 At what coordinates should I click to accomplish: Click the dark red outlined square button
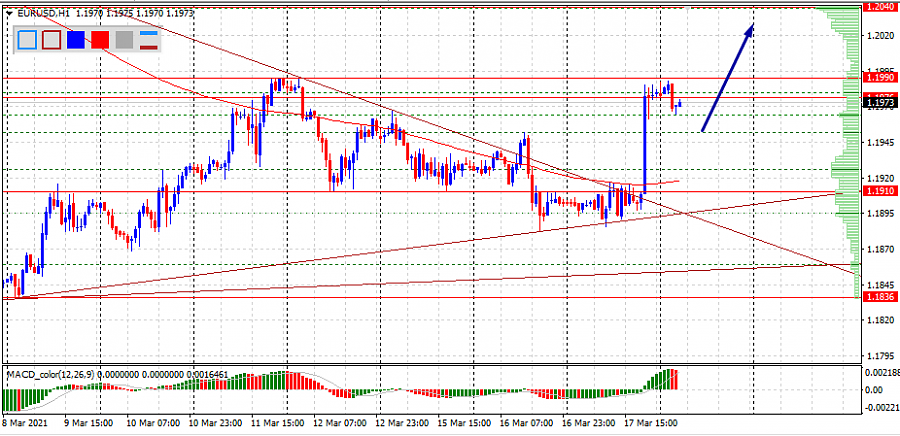point(52,40)
